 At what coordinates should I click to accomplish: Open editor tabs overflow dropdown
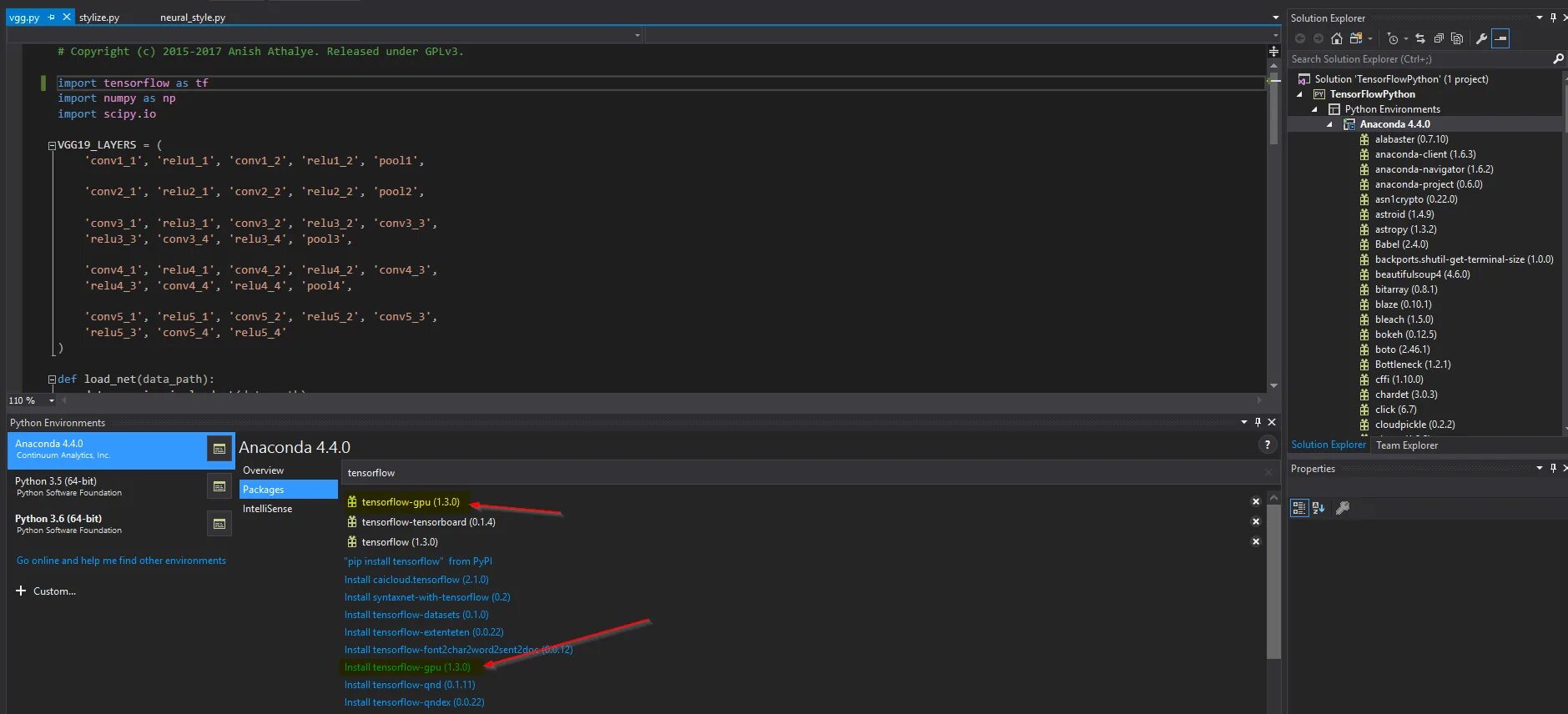point(1275,17)
